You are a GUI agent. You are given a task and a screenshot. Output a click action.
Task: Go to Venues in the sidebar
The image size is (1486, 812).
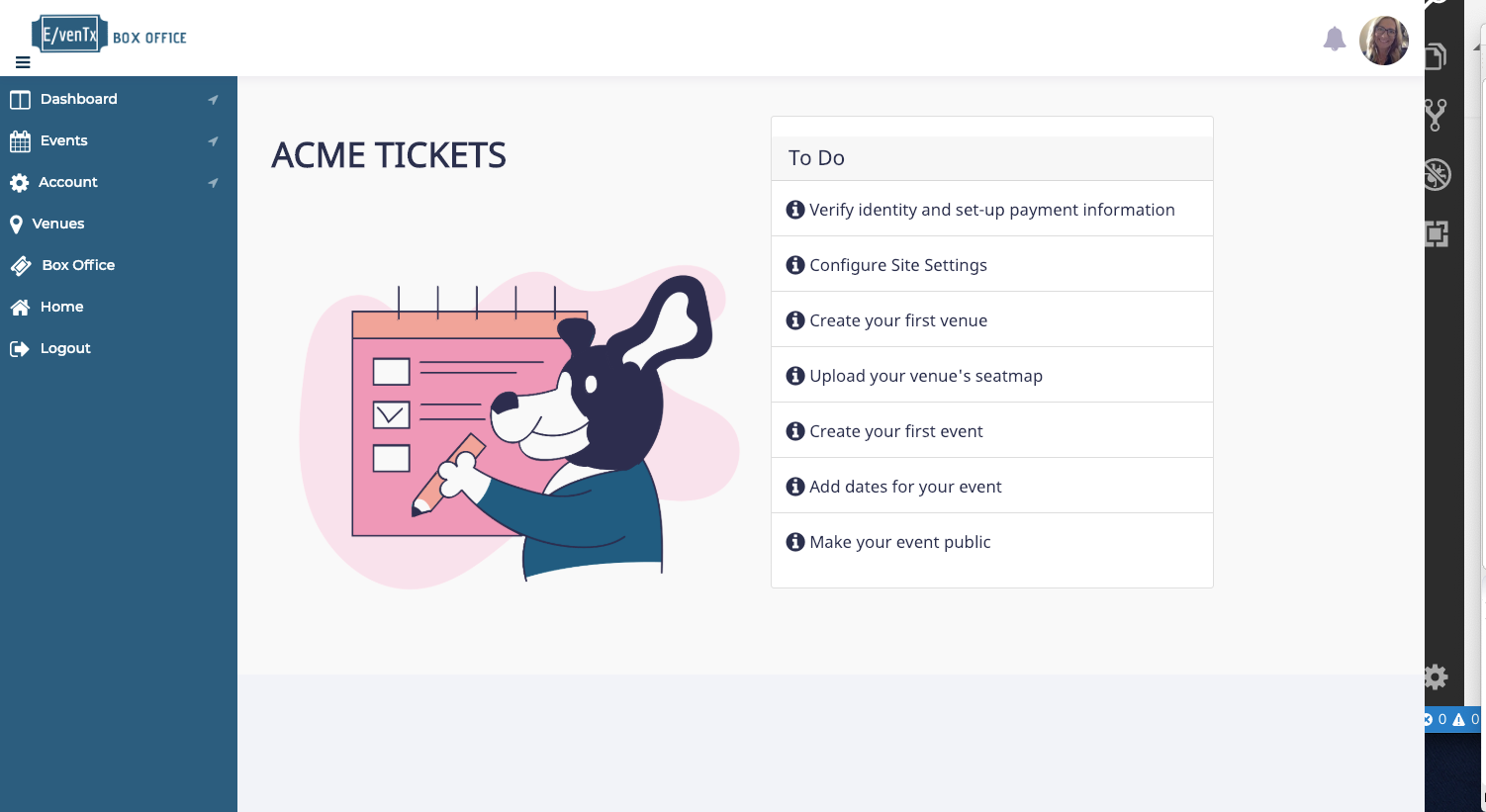point(57,225)
